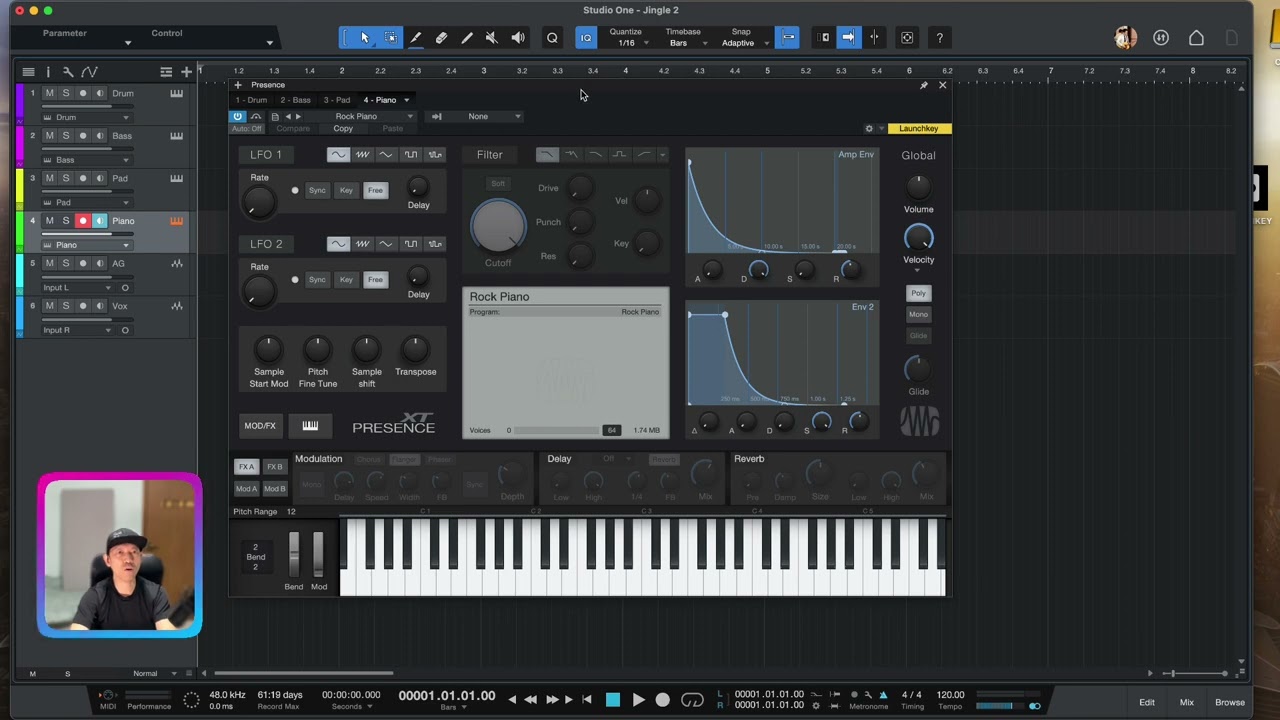Switch to the 3 - Pad instrument tab
Viewport: 1280px width, 720px height.
[x=337, y=100]
